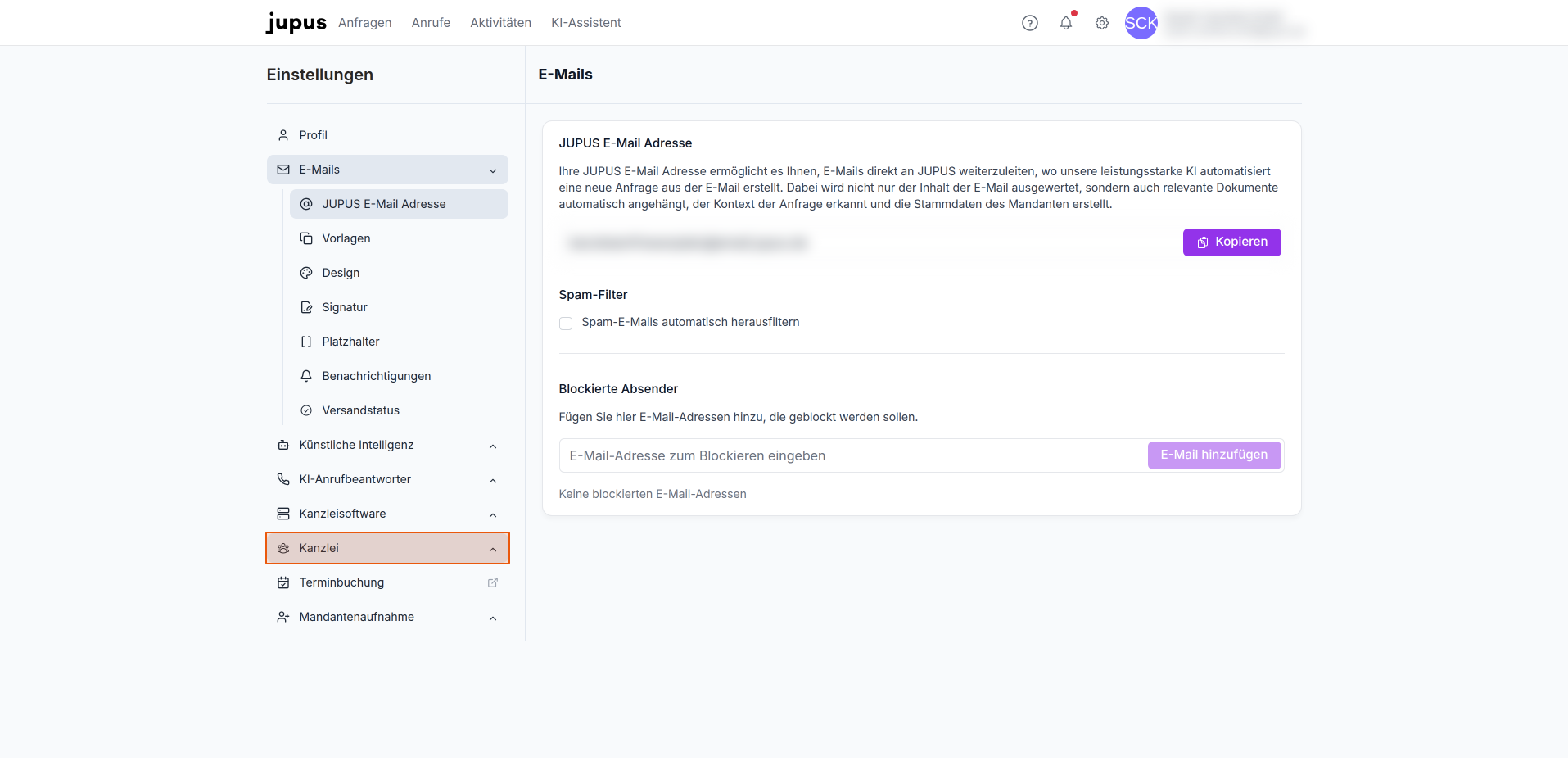Click the jupus logo
1568x761 pixels.
pos(296,23)
